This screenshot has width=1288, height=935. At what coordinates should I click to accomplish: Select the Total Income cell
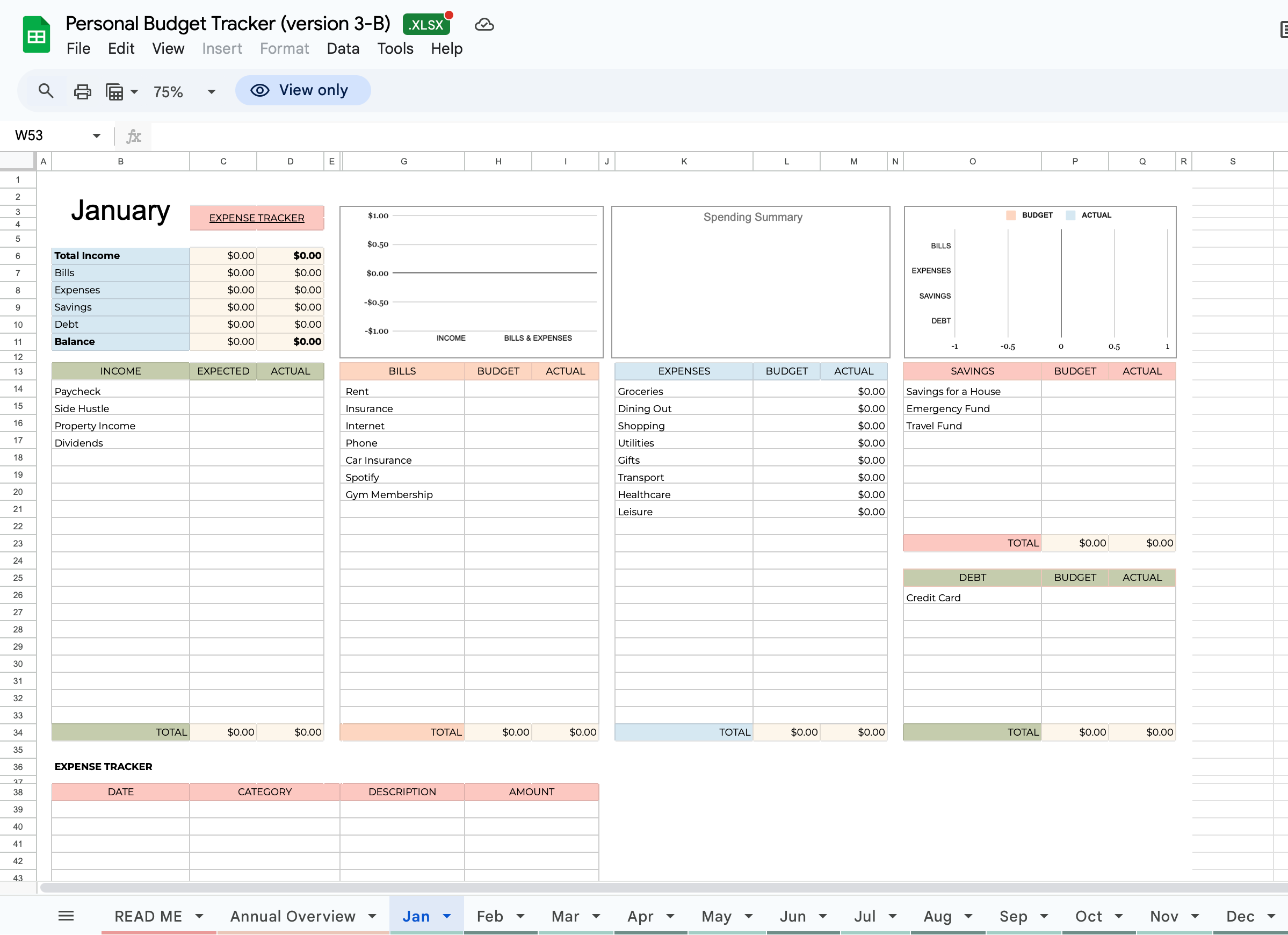pyautogui.click(x=120, y=255)
